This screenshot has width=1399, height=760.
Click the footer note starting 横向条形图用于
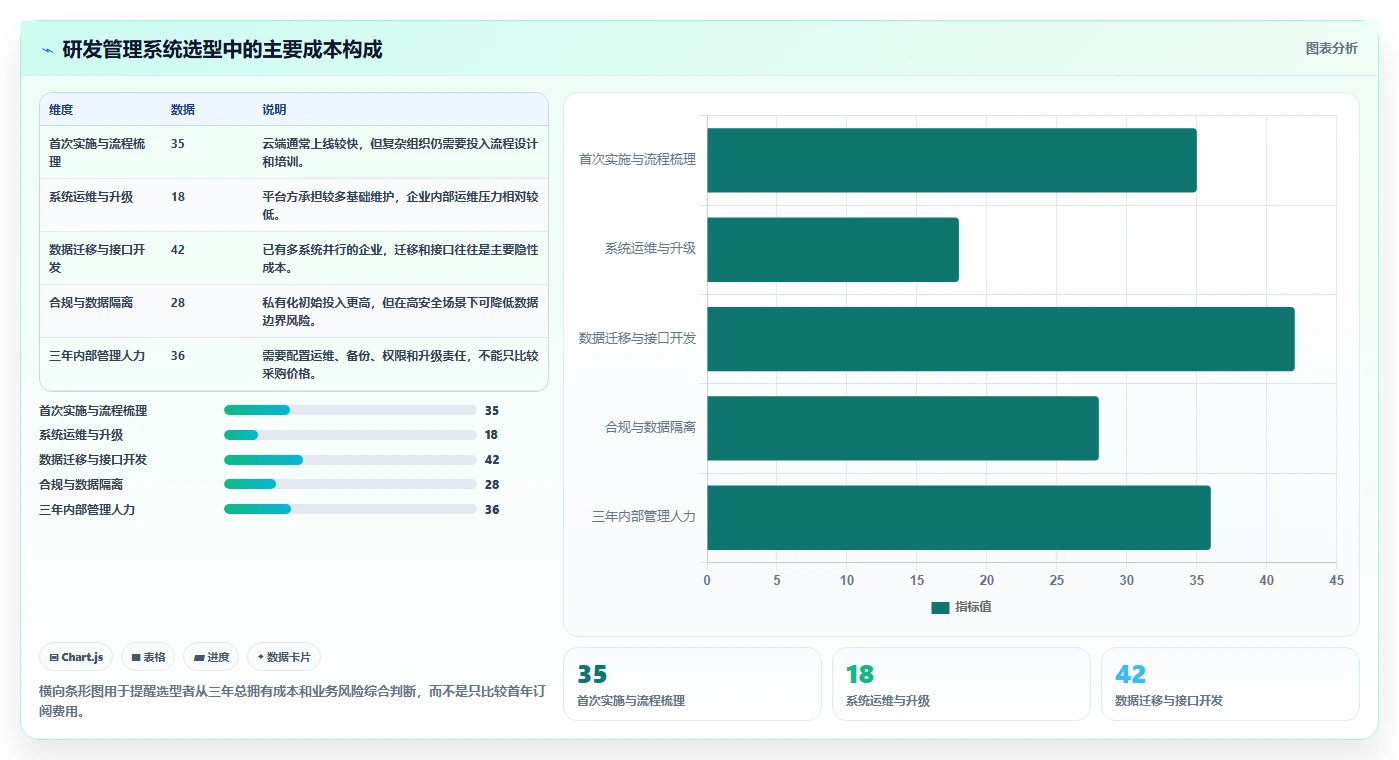click(x=292, y=701)
